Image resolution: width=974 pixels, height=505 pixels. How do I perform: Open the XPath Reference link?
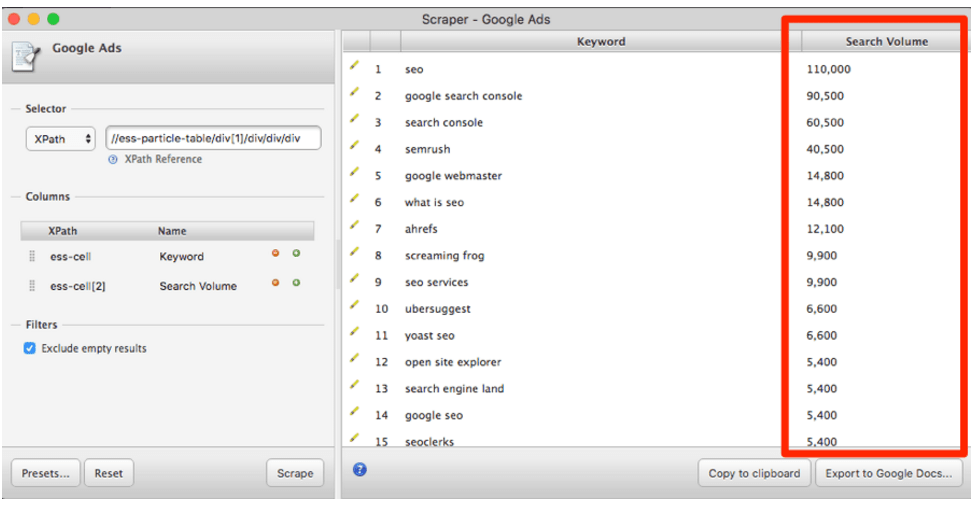[163, 159]
